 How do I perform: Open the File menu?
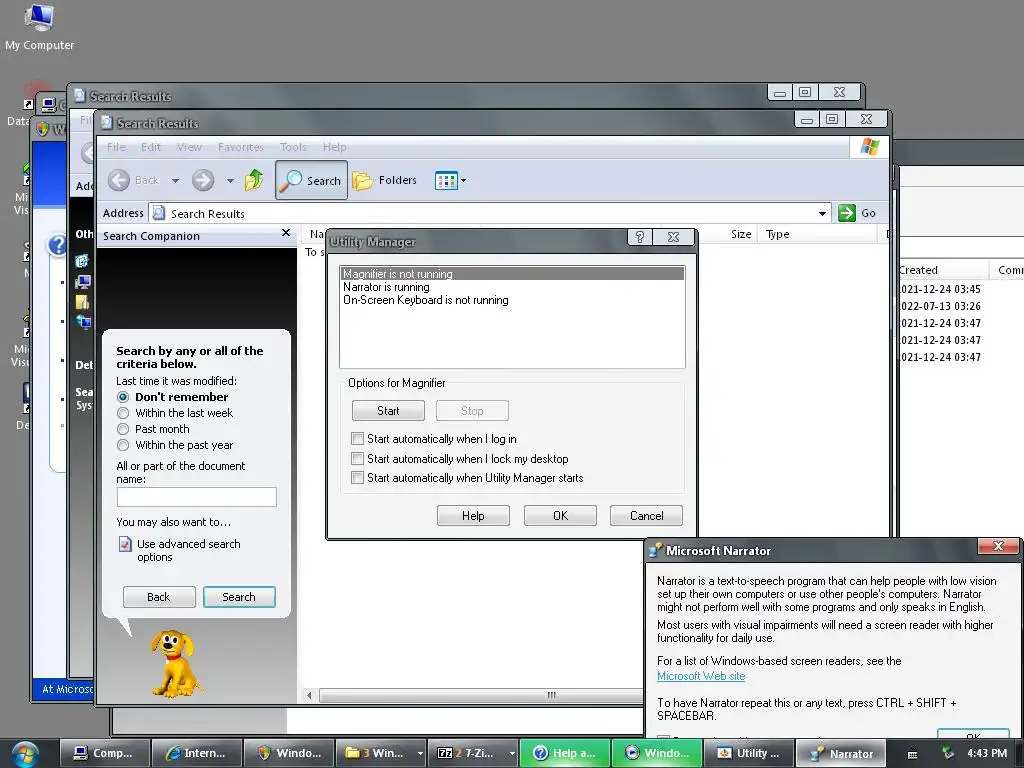116,147
